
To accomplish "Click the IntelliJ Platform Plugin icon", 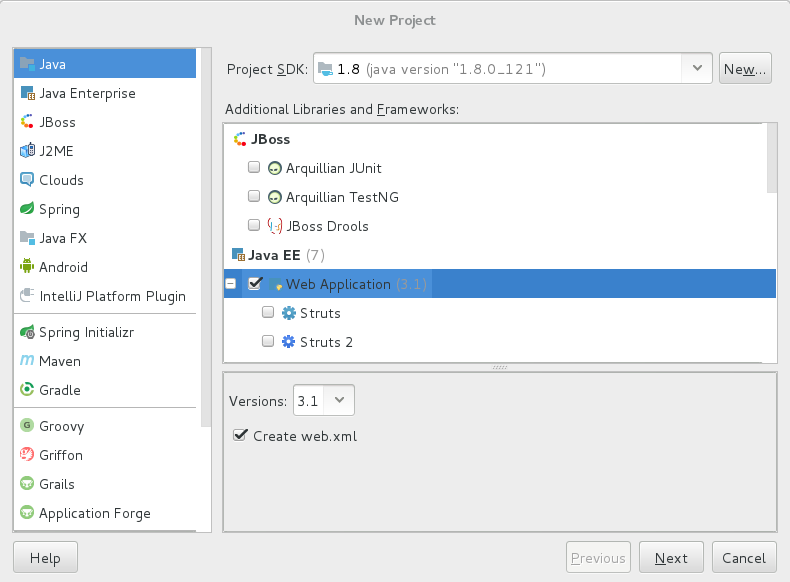I will point(27,295).
